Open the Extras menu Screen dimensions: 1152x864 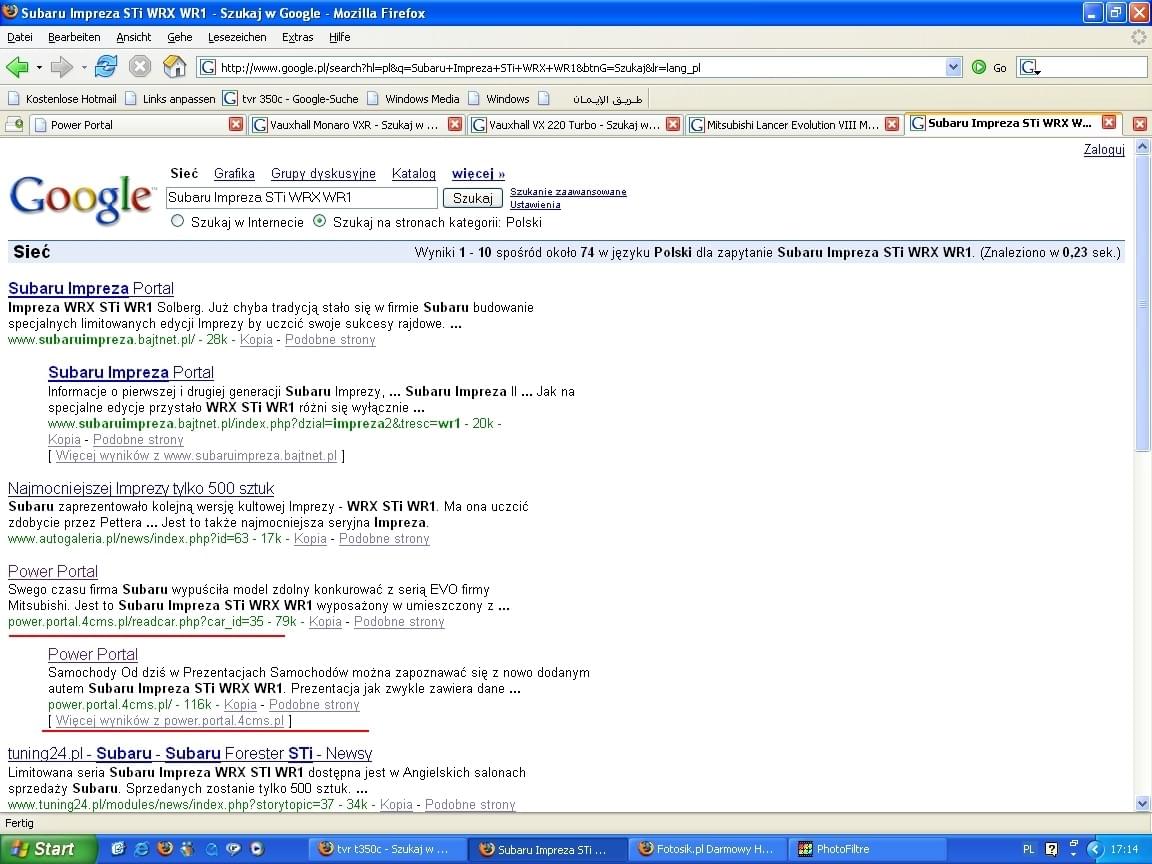[x=298, y=37]
